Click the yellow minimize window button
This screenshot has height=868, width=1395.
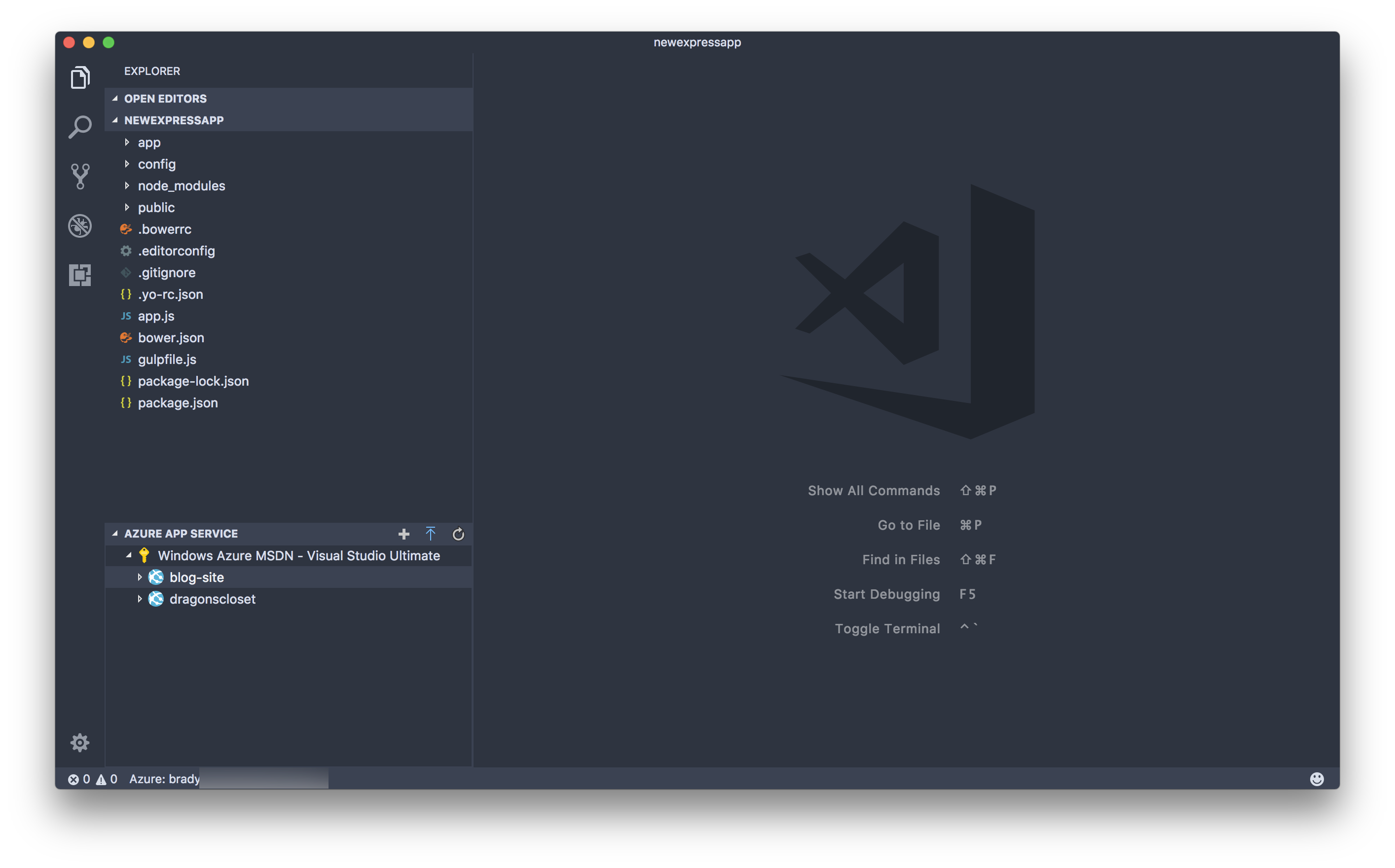[89, 42]
